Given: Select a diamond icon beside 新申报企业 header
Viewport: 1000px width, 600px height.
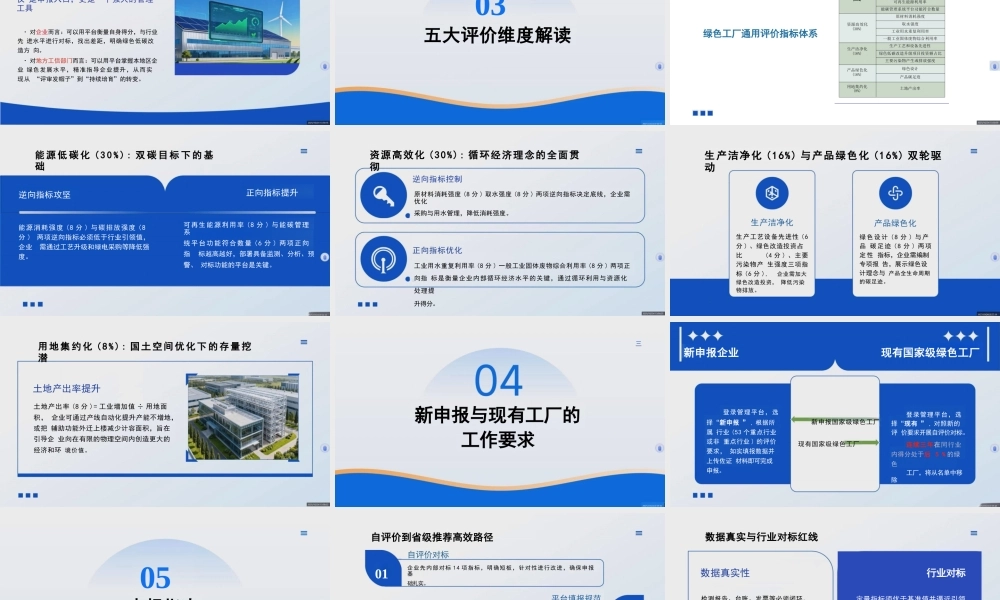Looking at the screenshot, I should click(x=704, y=335).
